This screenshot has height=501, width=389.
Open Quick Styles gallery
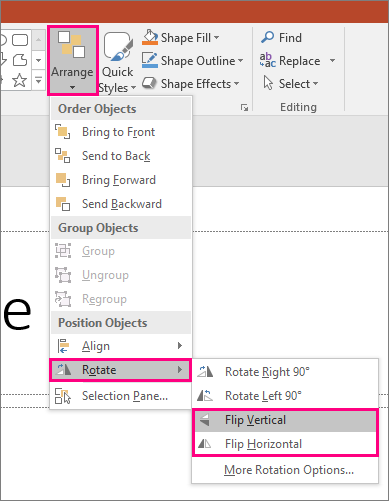117,62
